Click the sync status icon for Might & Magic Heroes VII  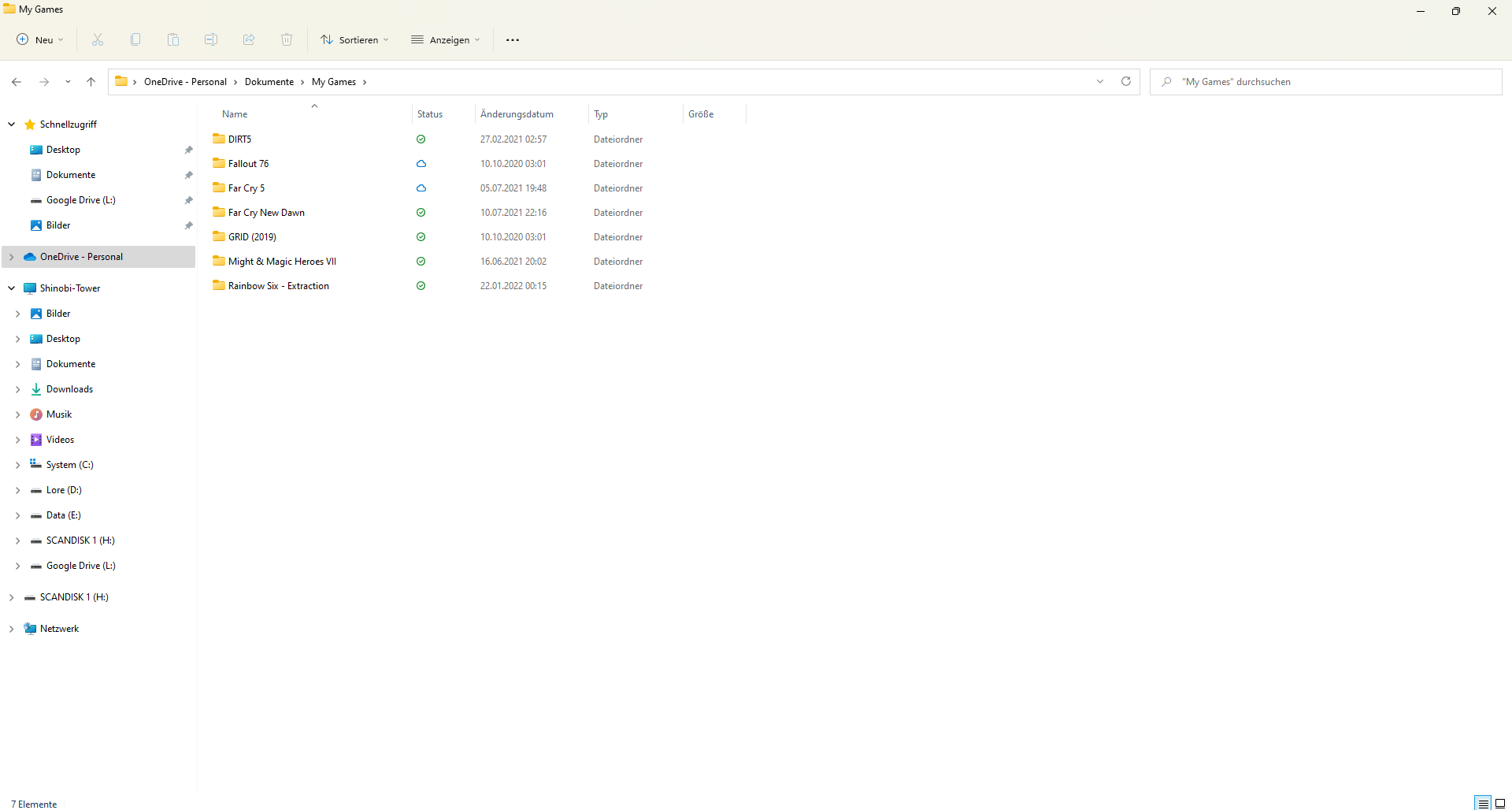(421, 262)
